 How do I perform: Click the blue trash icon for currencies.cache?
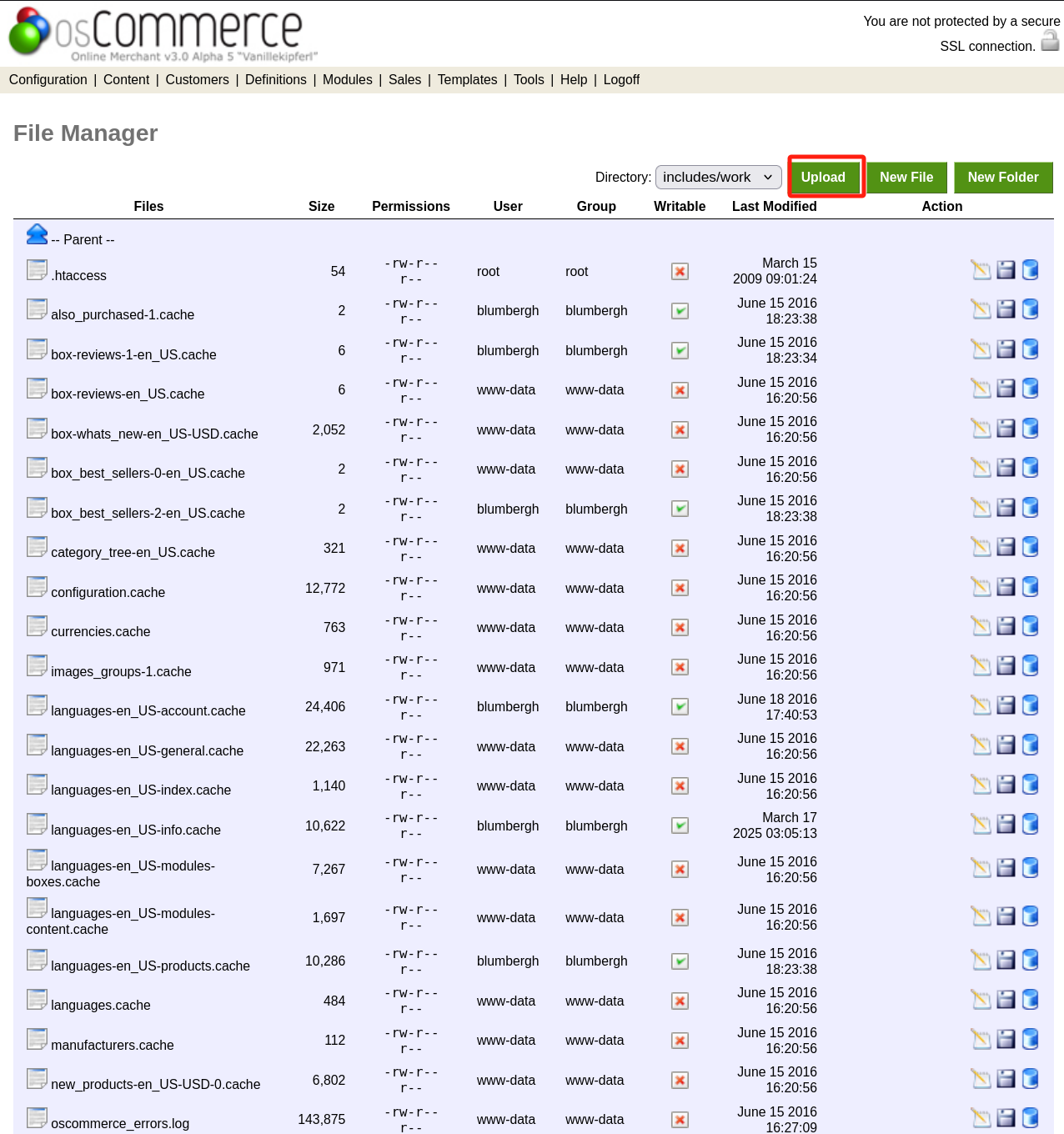[x=1031, y=626]
